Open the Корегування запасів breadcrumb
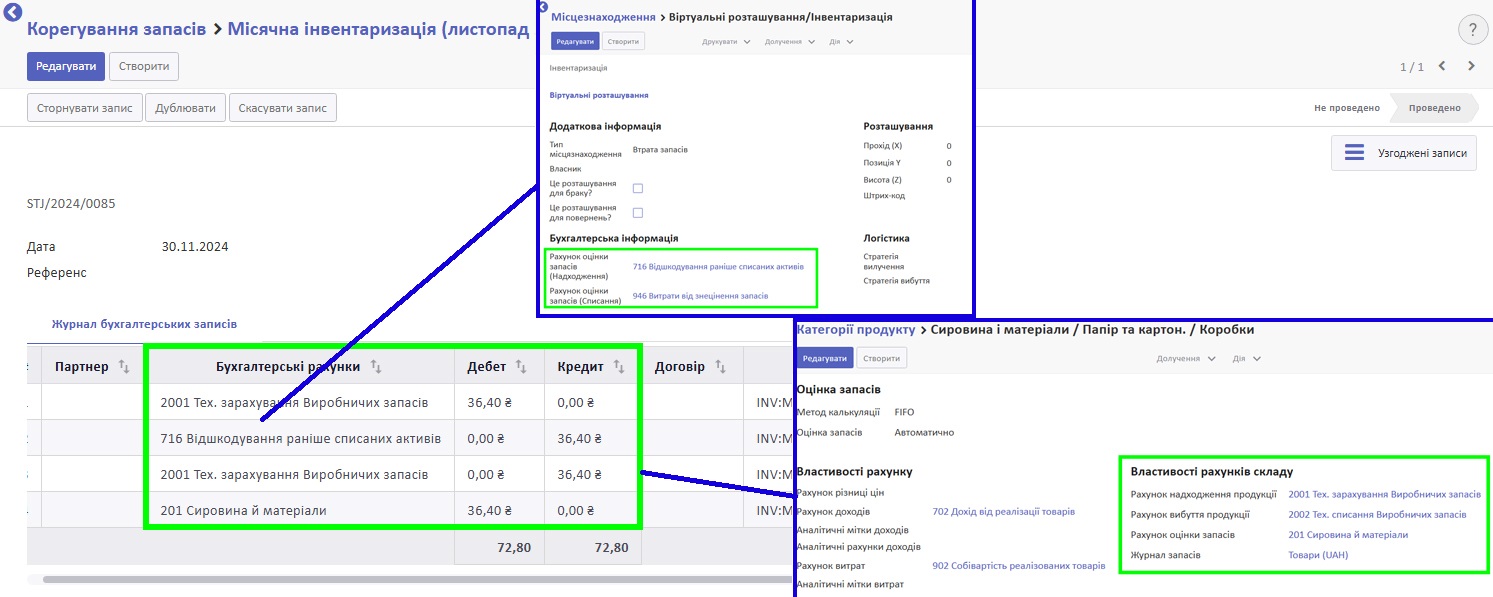1493x597 pixels. point(117,29)
